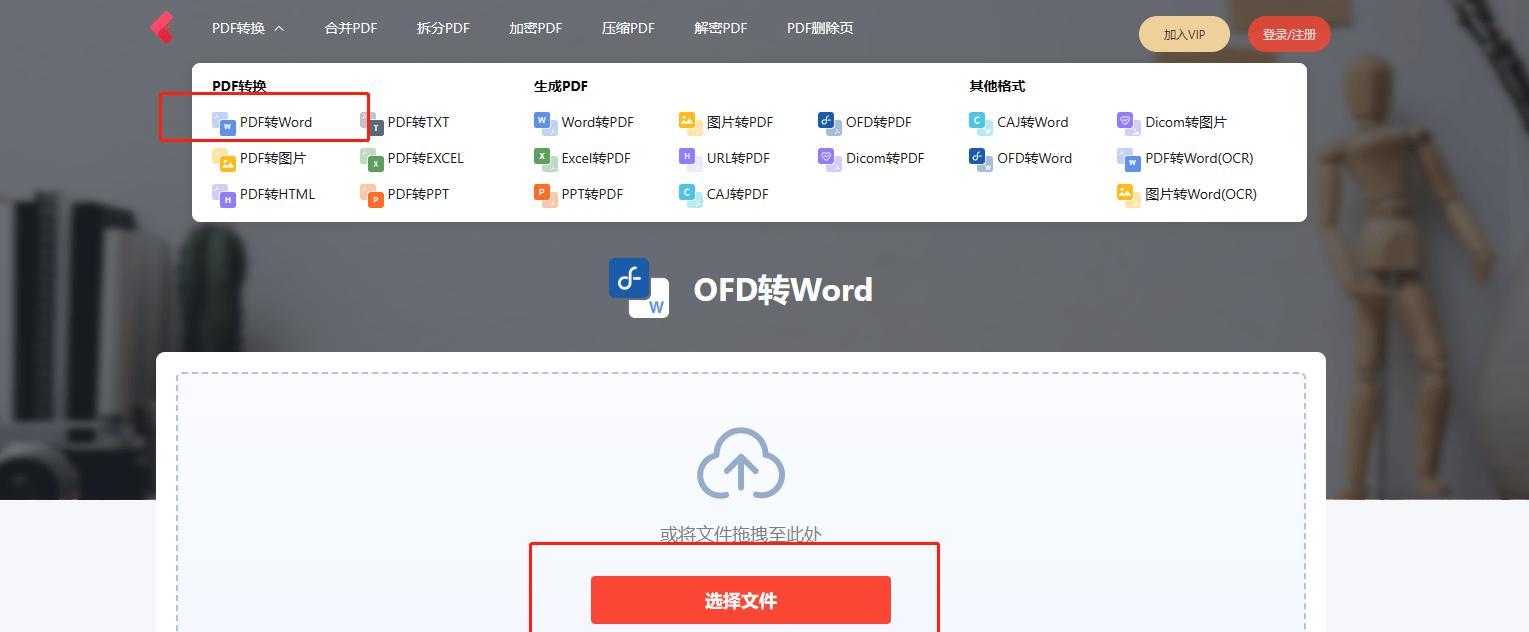Select the PDF转TXT link text
The image size is (1529, 632).
[x=419, y=122]
